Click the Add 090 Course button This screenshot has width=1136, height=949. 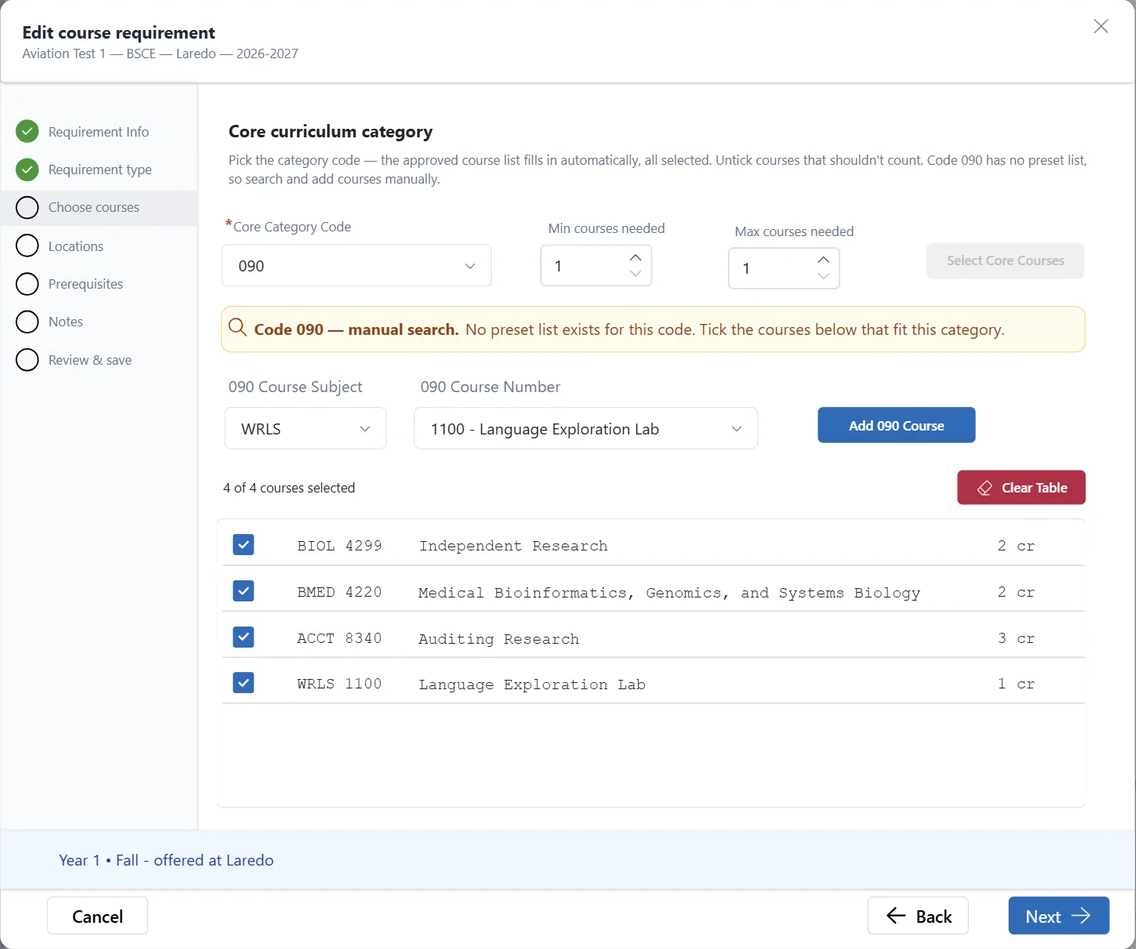pos(896,425)
